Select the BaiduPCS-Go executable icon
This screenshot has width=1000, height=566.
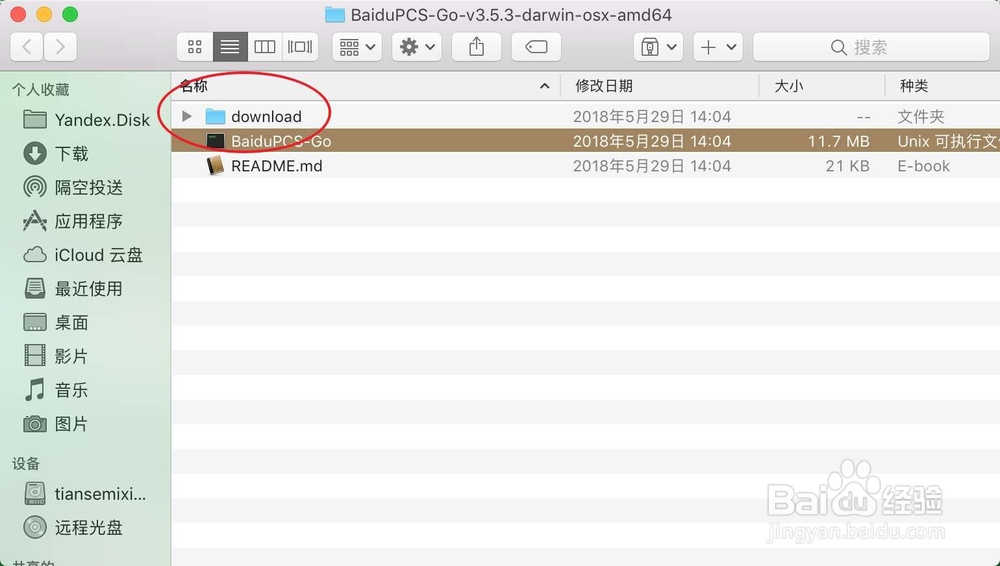[216, 141]
